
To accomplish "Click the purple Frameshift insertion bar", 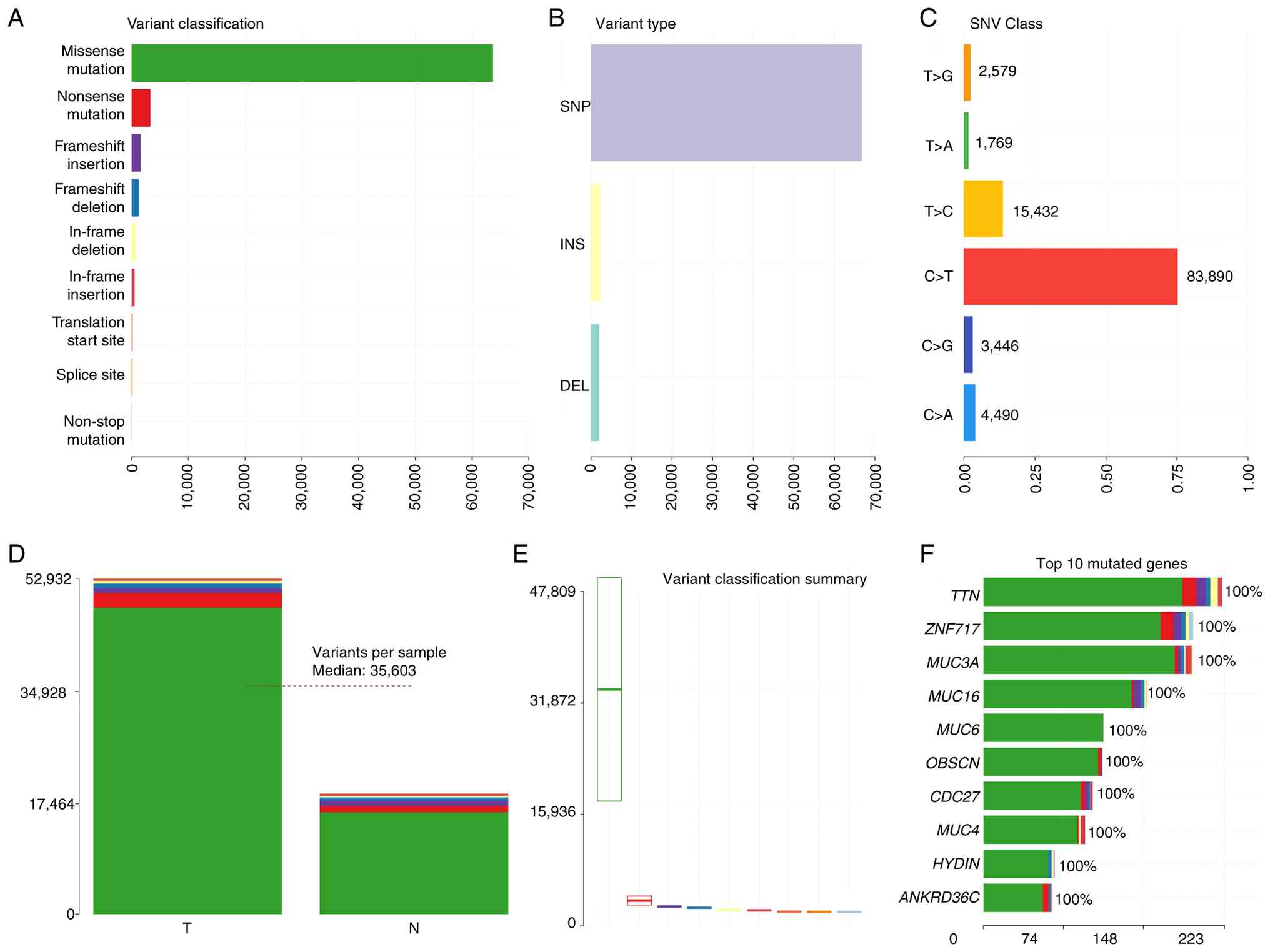I will click(x=136, y=153).
